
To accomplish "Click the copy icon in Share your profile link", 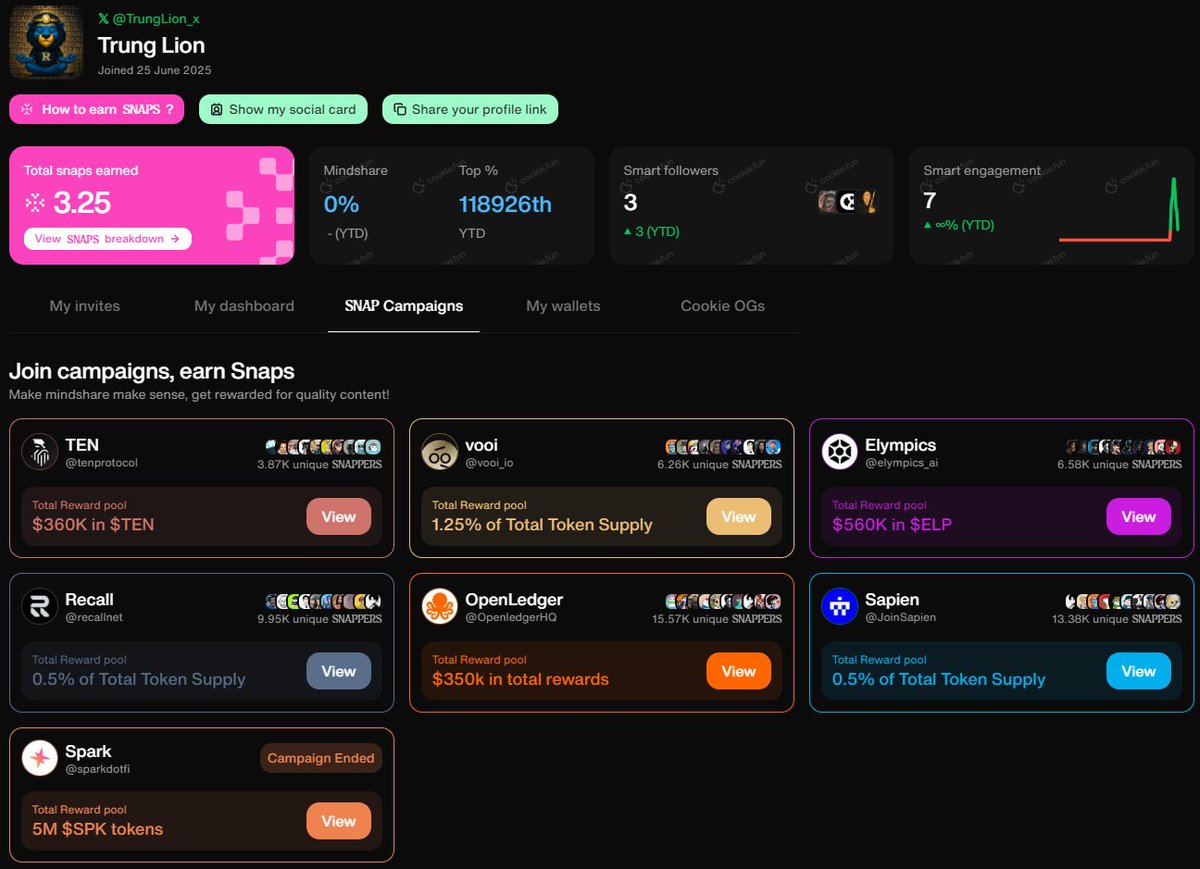I will click(400, 109).
